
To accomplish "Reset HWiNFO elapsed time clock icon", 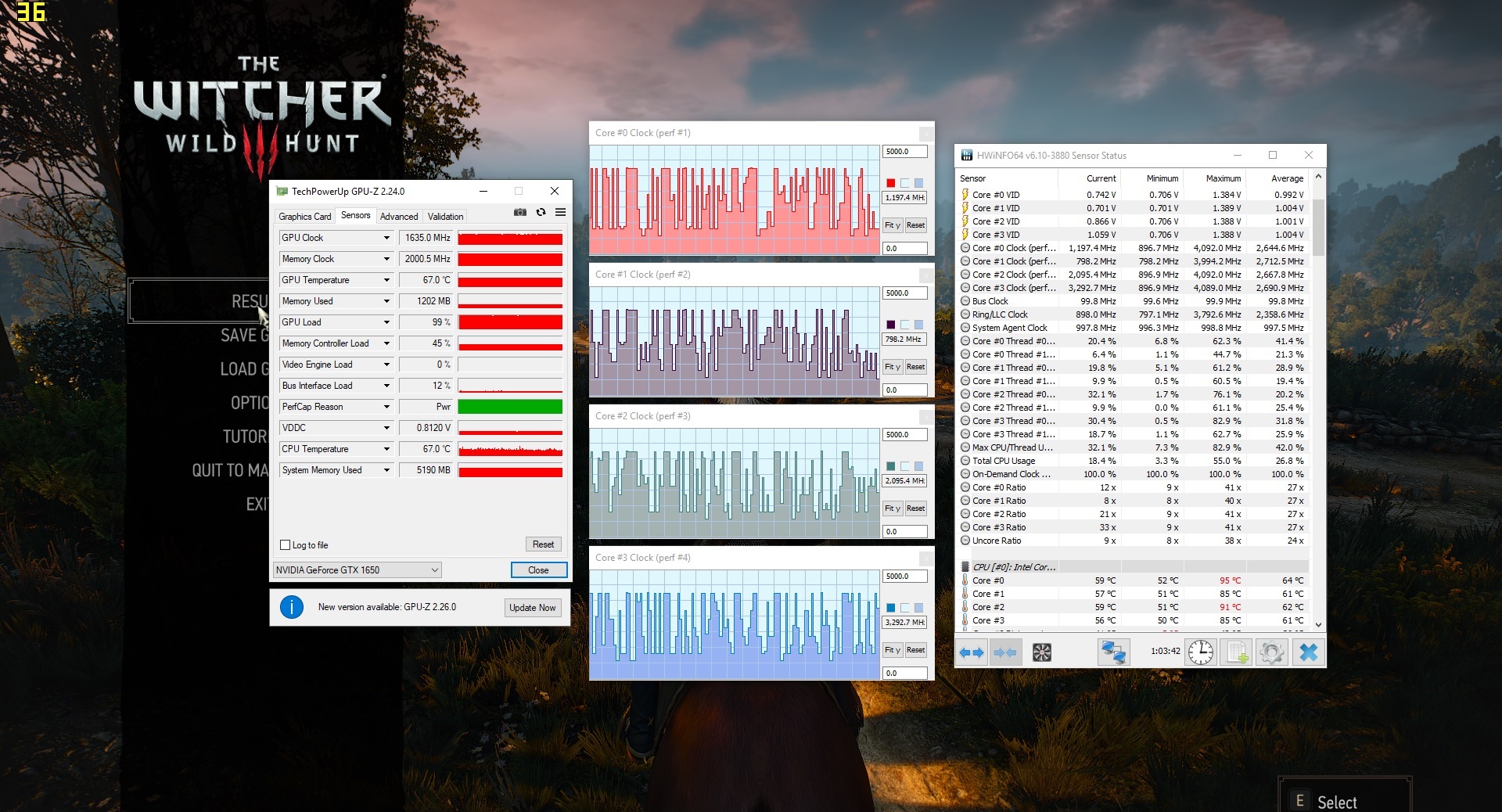I will coord(1200,652).
